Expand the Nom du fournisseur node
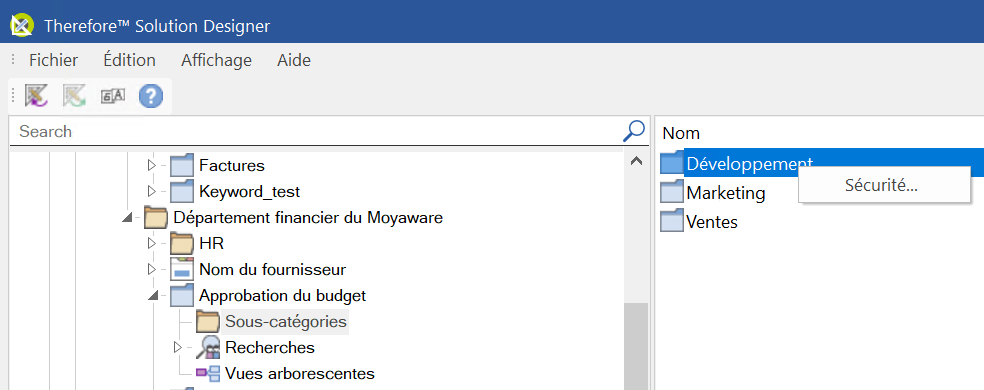The height and width of the screenshot is (390, 984). click(x=151, y=269)
